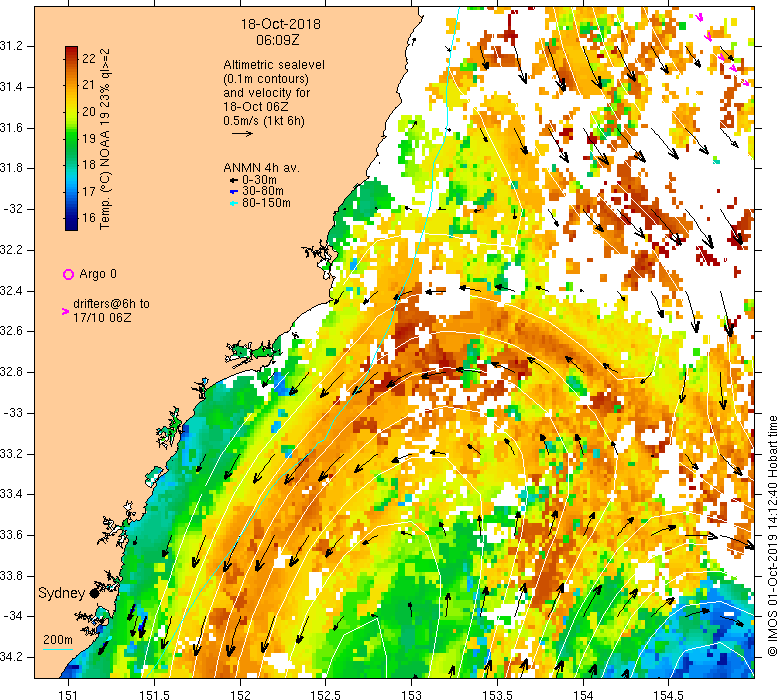Click the latitude axis label 32.4
The height and width of the screenshot is (700, 780).
click(x=11, y=291)
